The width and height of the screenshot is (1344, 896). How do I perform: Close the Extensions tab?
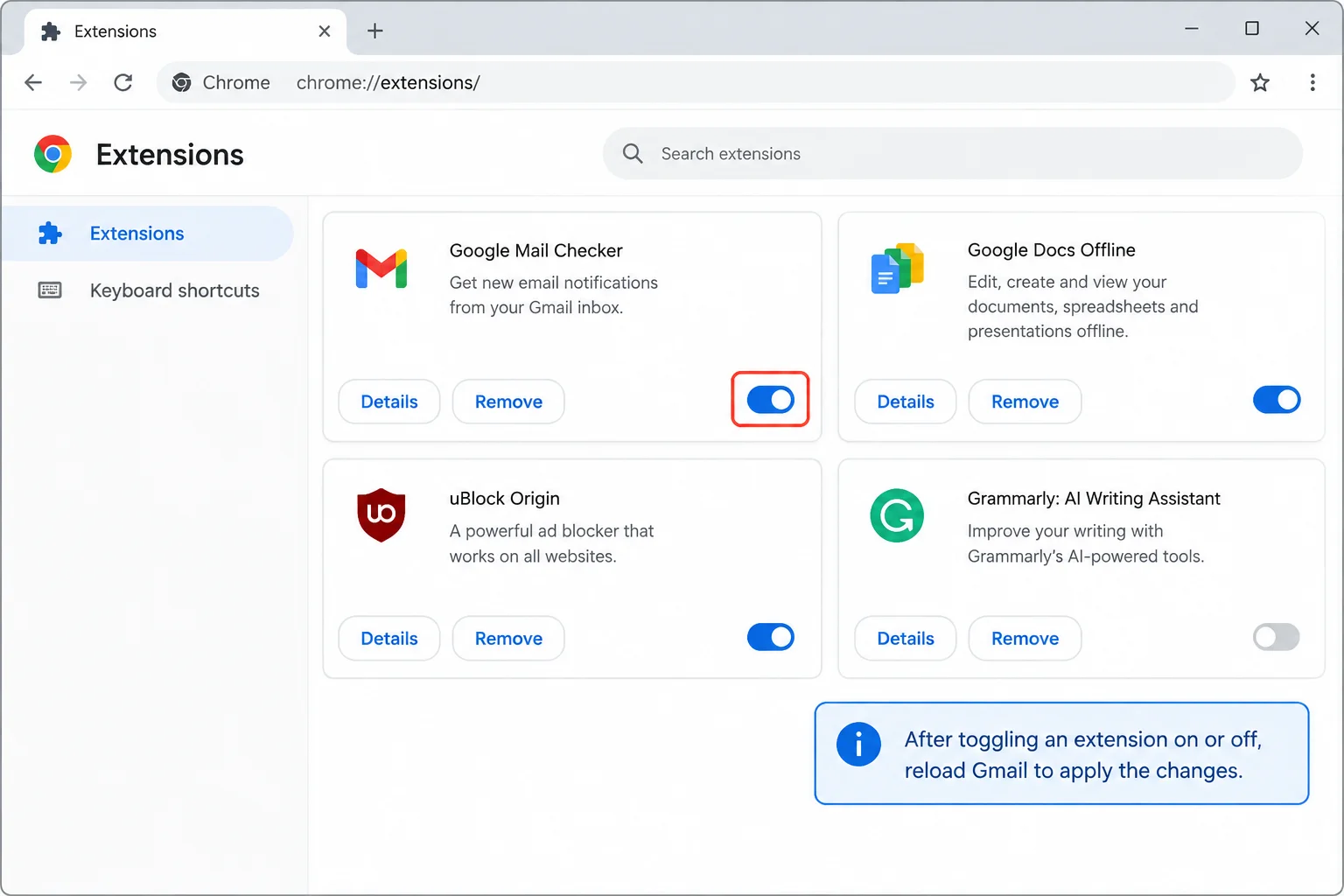(x=325, y=31)
